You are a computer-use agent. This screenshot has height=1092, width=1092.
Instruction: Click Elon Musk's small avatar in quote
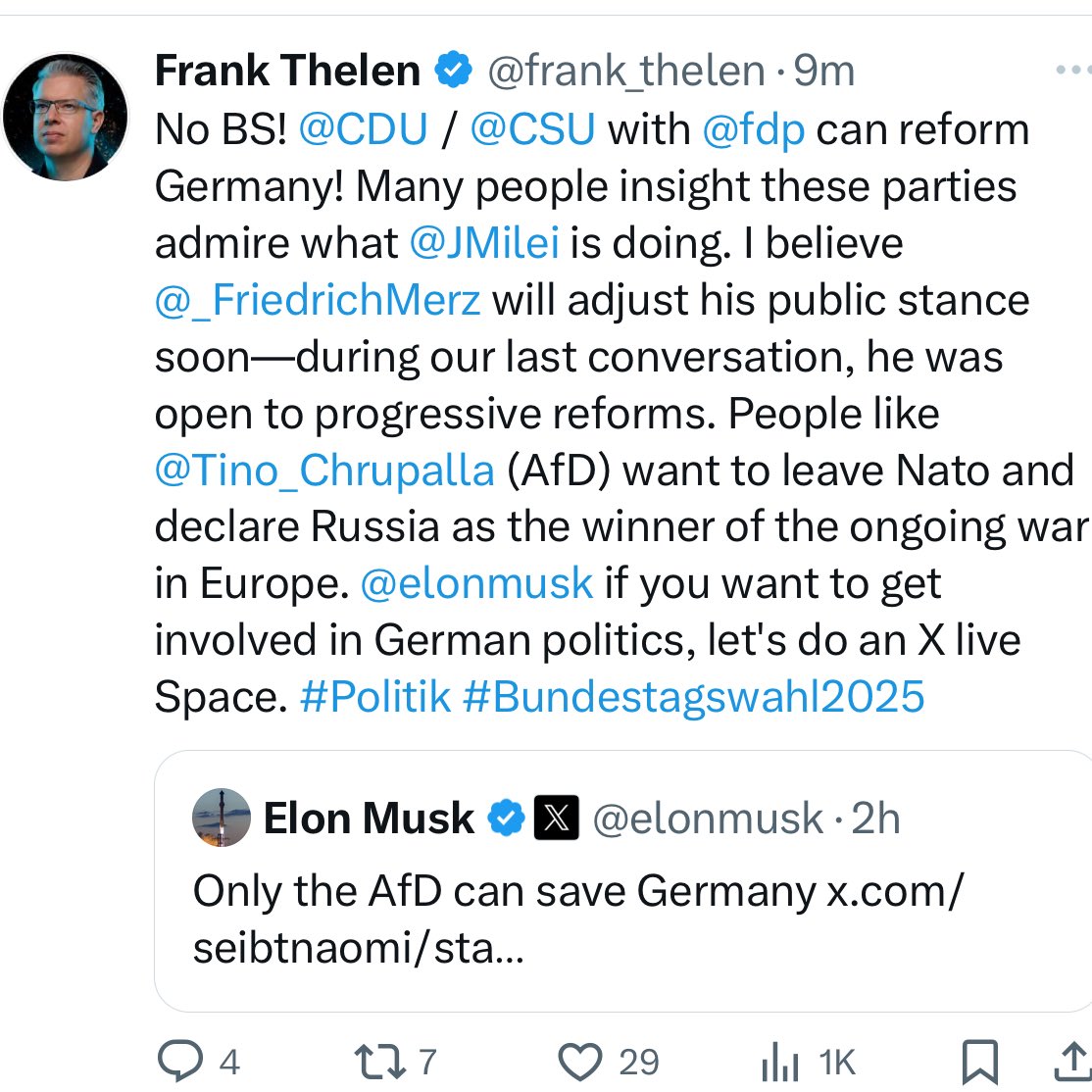pyautogui.click(x=222, y=818)
